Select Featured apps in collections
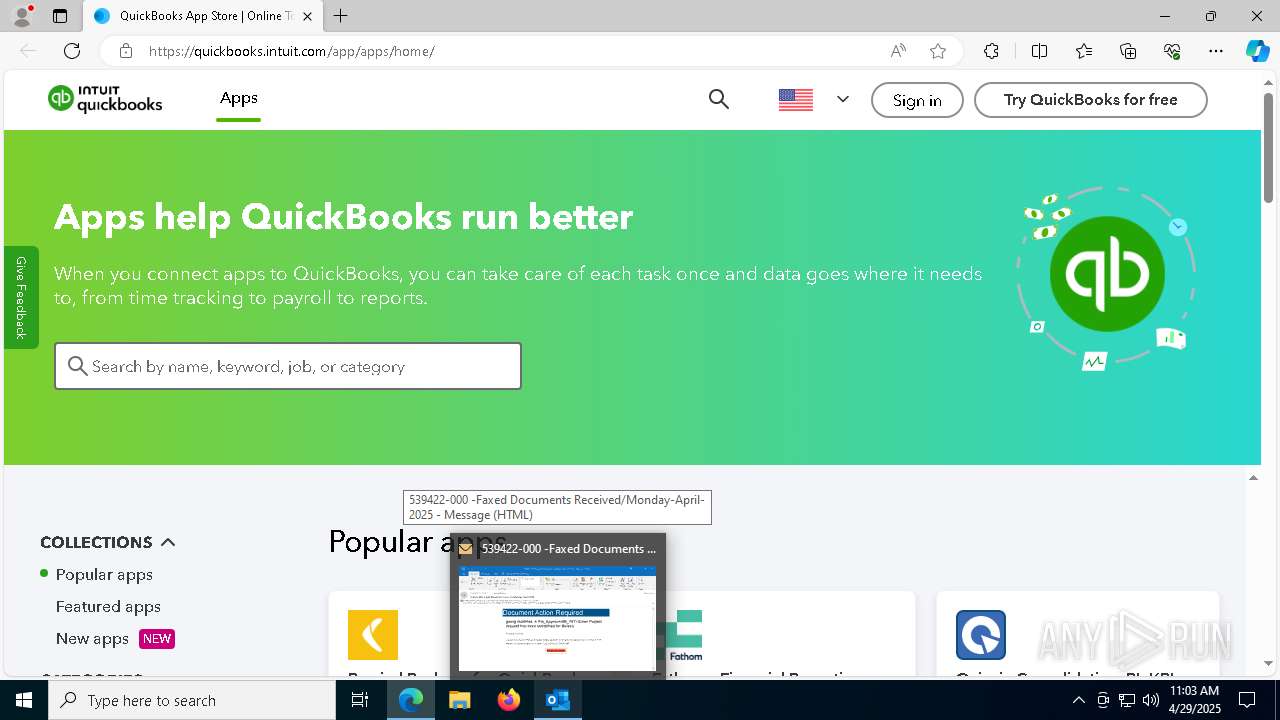The height and width of the screenshot is (720, 1280). (108, 606)
